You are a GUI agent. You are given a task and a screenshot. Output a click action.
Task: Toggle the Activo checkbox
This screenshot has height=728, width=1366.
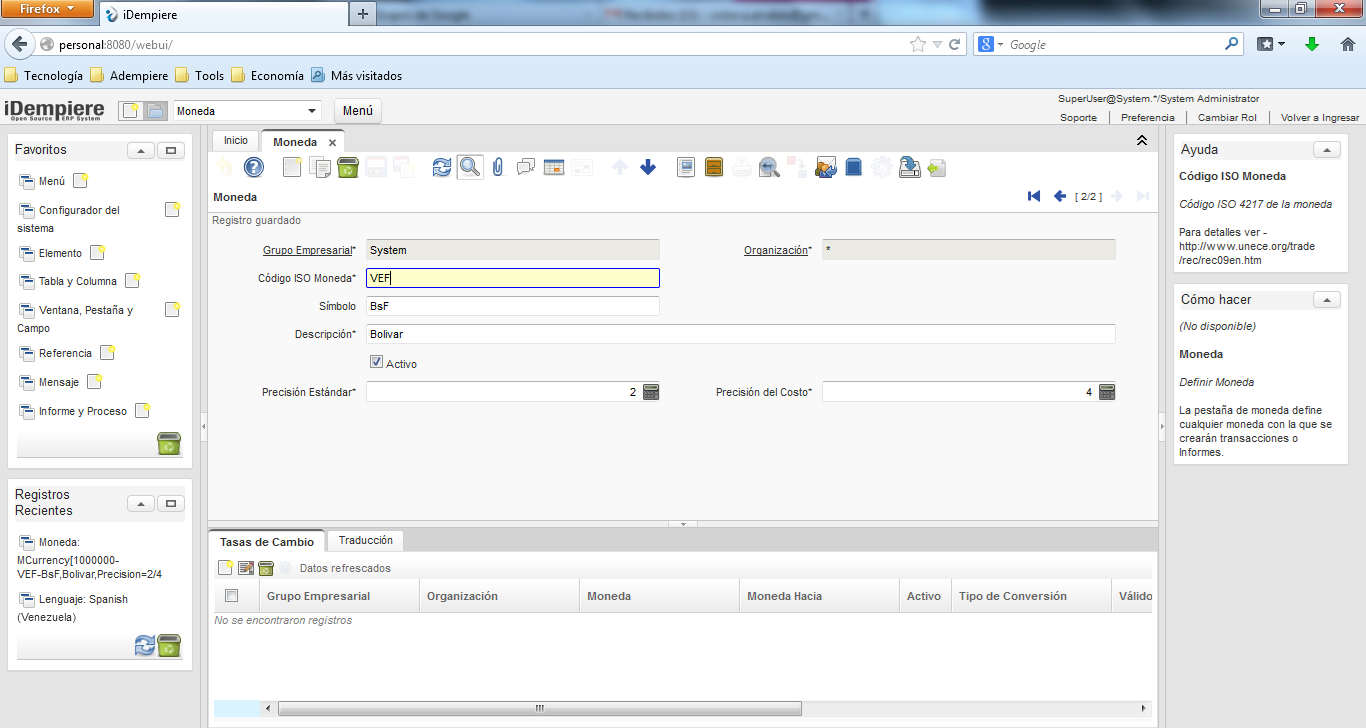(376, 362)
